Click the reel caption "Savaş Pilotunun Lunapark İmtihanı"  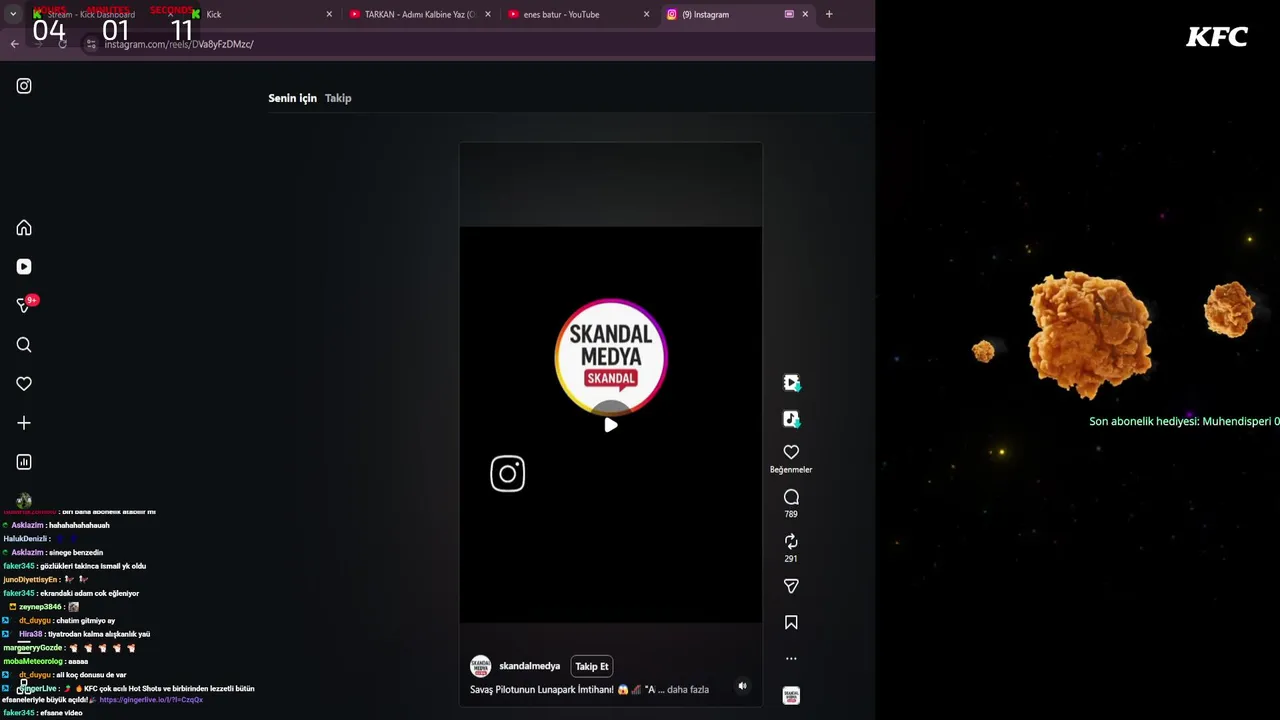pyautogui.click(x=542, y=690)
